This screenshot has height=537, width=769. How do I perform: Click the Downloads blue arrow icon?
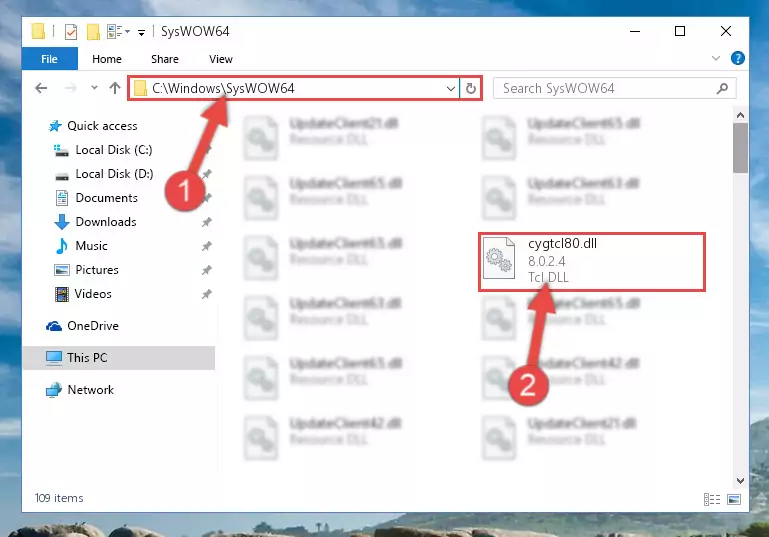62,222
